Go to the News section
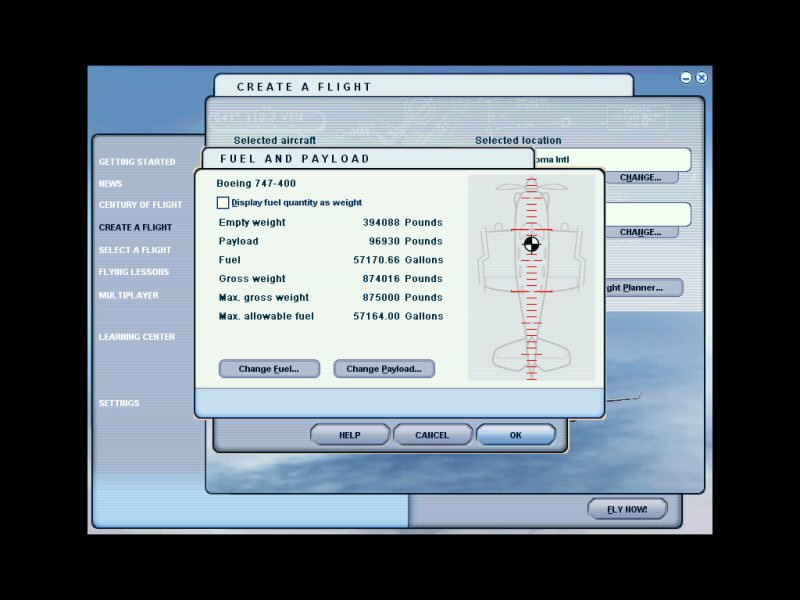The image size is (800, 600). pos(111,184)
